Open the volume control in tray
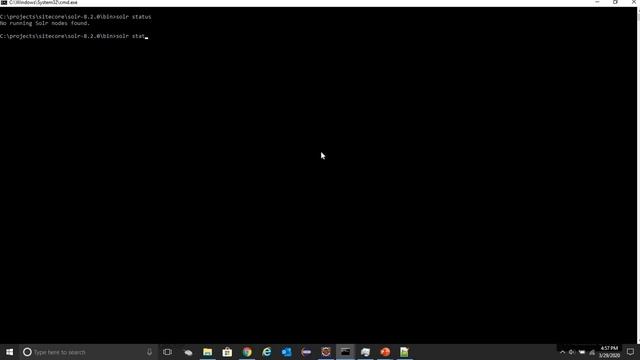The height and width of the screenshot is (360, 640). [572, 352]
